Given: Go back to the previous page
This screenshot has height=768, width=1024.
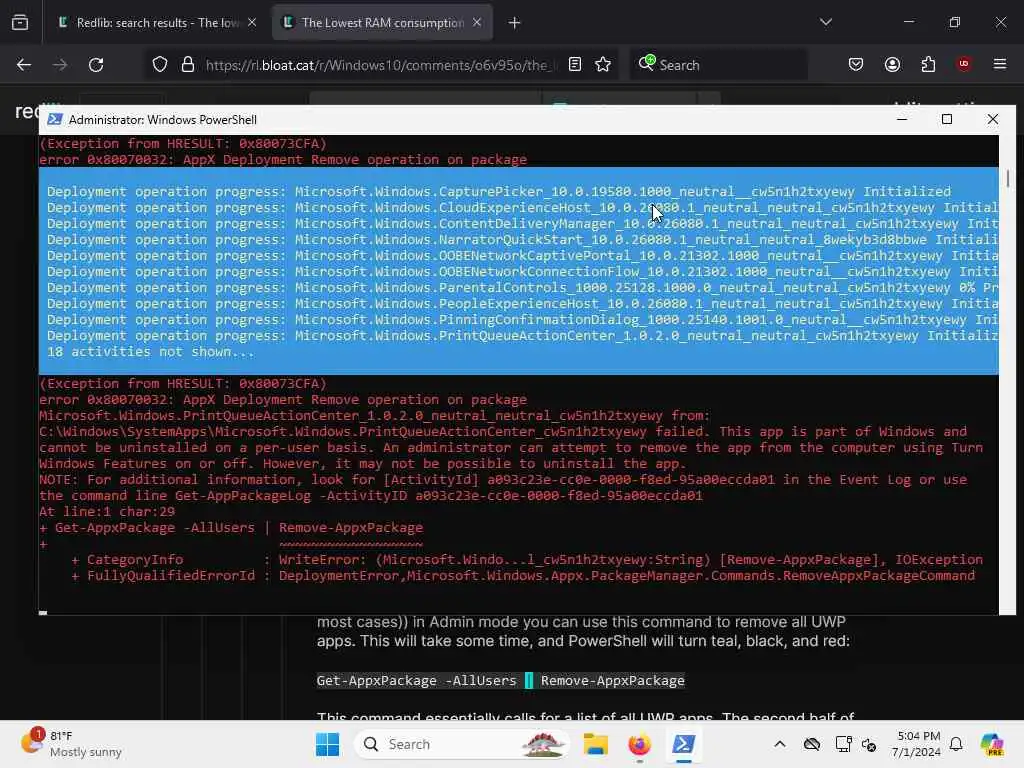Looking at the screenshot, I should (x=24, y=65).
